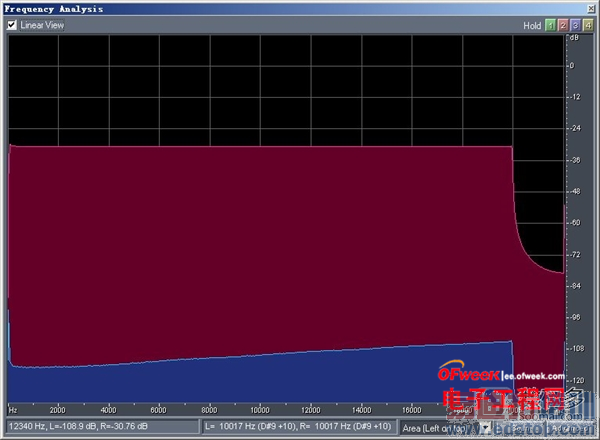Click the -72 dB scale label
Viewport: 600px width, 440px height.
(575, 254)
